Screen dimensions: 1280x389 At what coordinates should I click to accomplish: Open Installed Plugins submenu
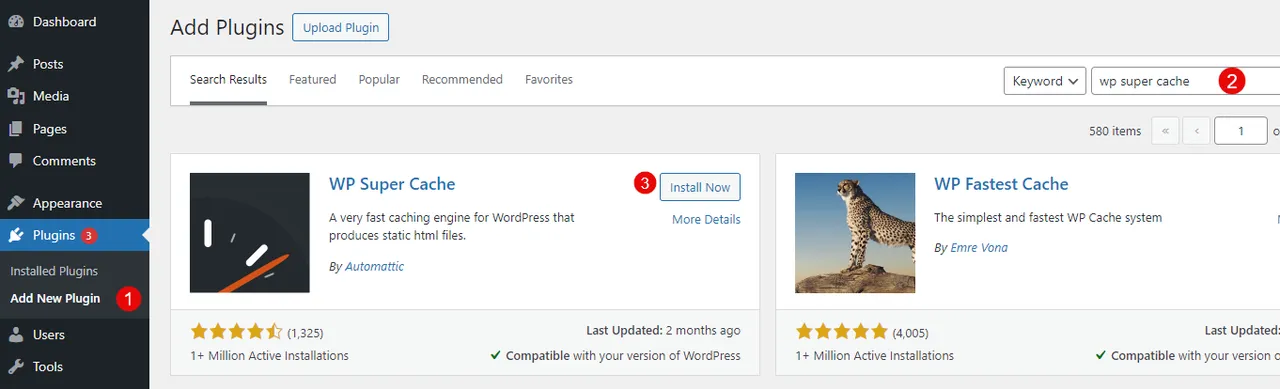(x=54, y=271)
